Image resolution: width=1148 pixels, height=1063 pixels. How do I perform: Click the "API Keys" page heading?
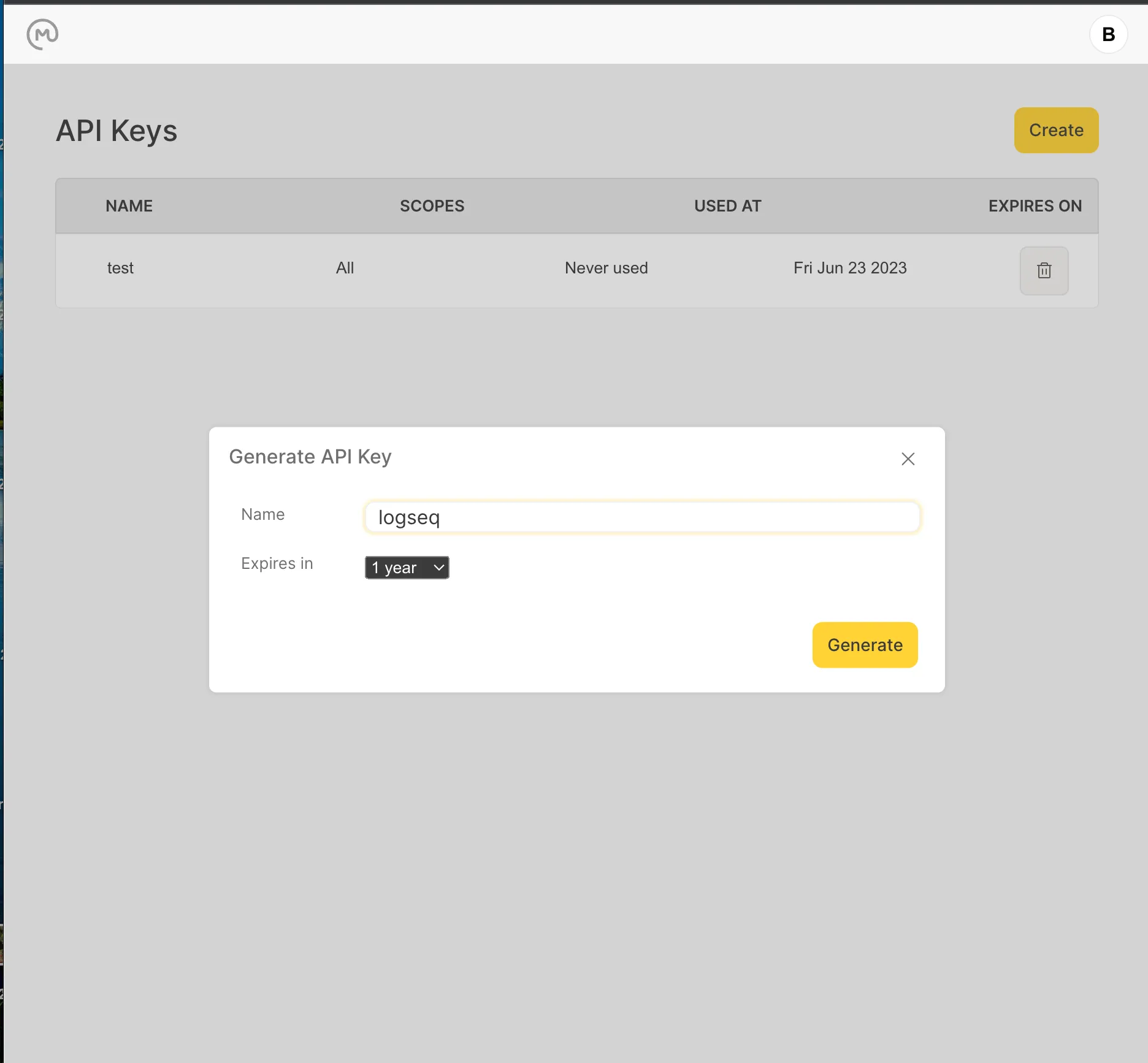(x=117, y=131)
